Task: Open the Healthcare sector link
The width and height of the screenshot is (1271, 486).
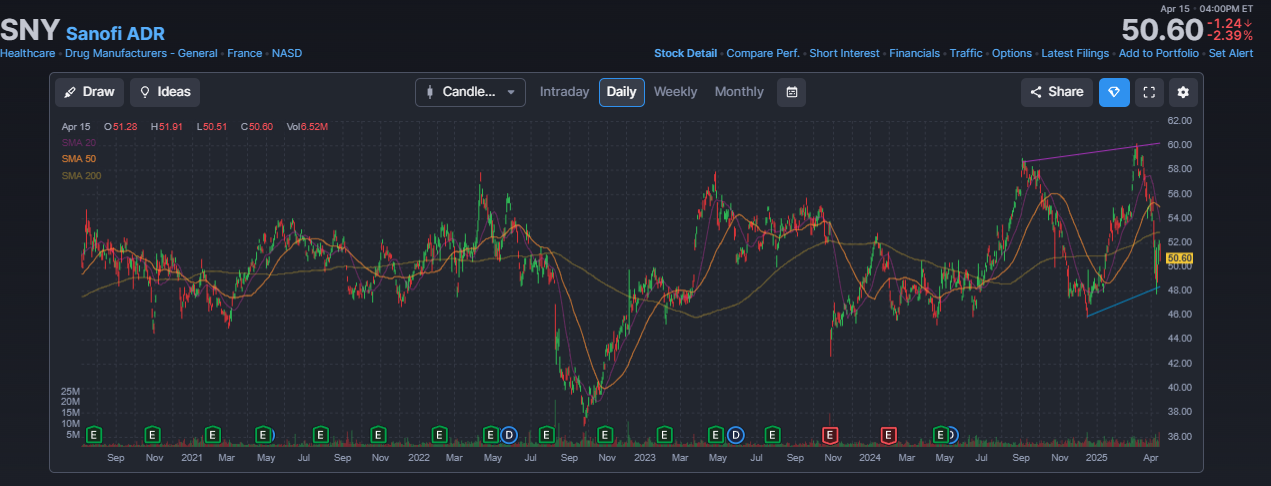Action: tap(27, 53)
